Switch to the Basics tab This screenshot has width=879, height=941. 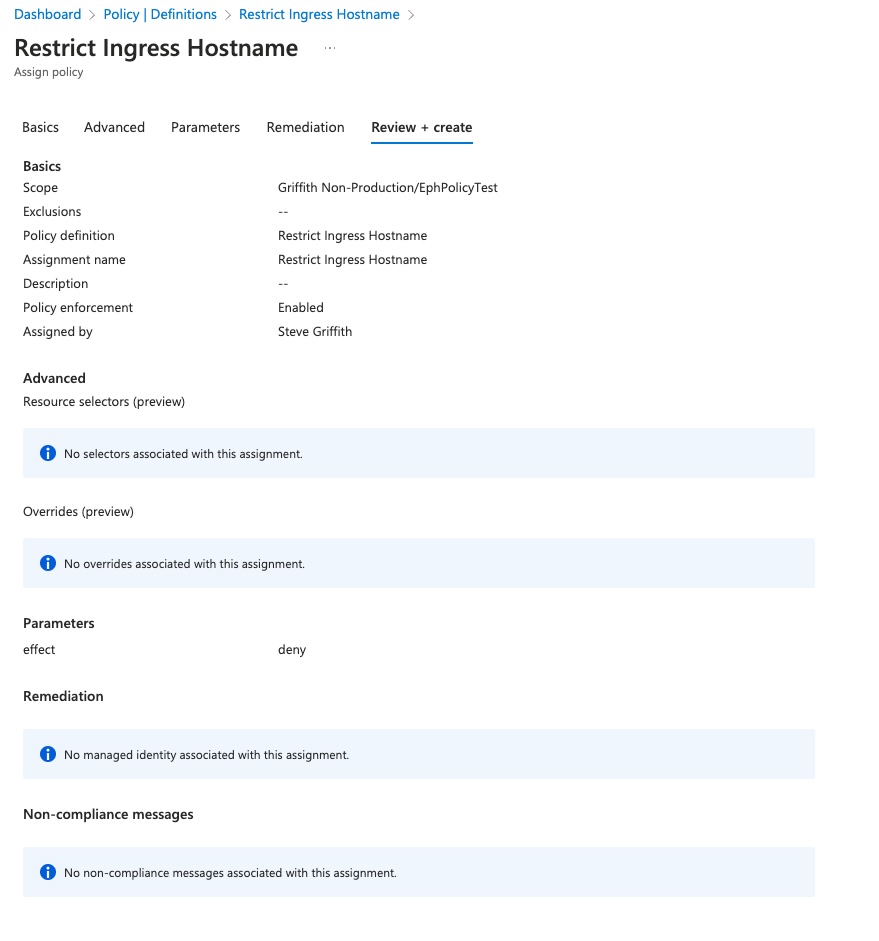[x=41, y=127]
